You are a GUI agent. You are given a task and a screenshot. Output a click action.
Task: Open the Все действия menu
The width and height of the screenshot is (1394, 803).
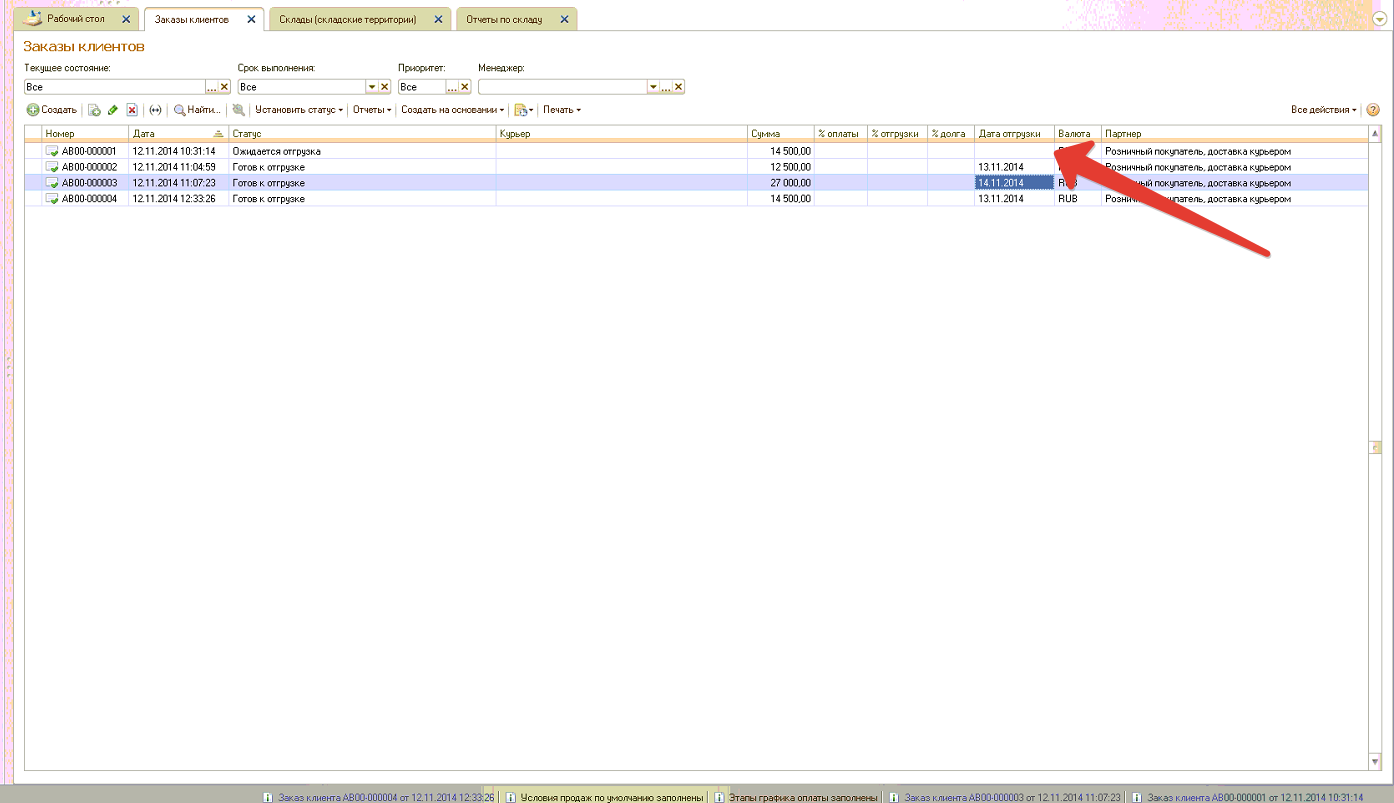coord(1323,110)
